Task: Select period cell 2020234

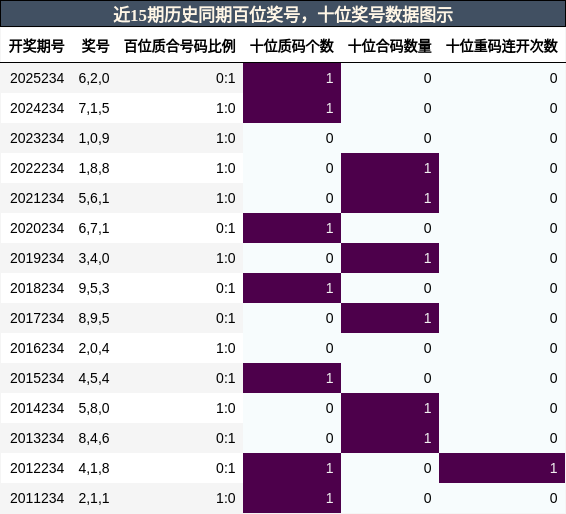Action: point(37,228)
